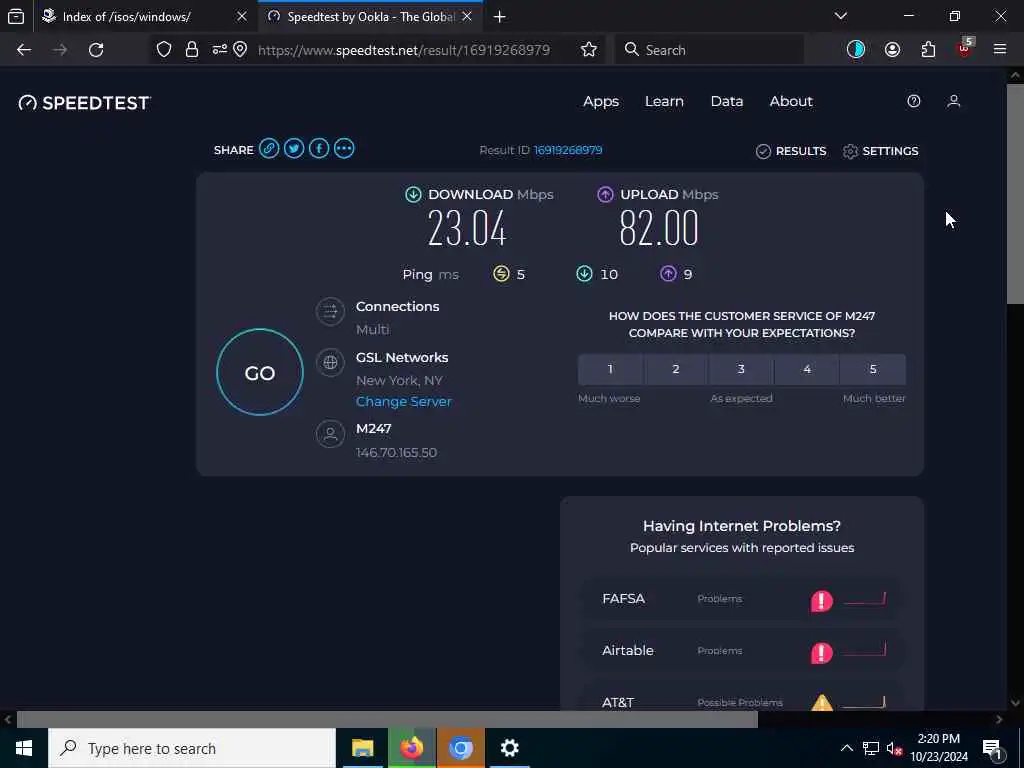Bookmark this page with star icon
Image resolution: width=1024 pixels, height=768 pixels.
588,50
